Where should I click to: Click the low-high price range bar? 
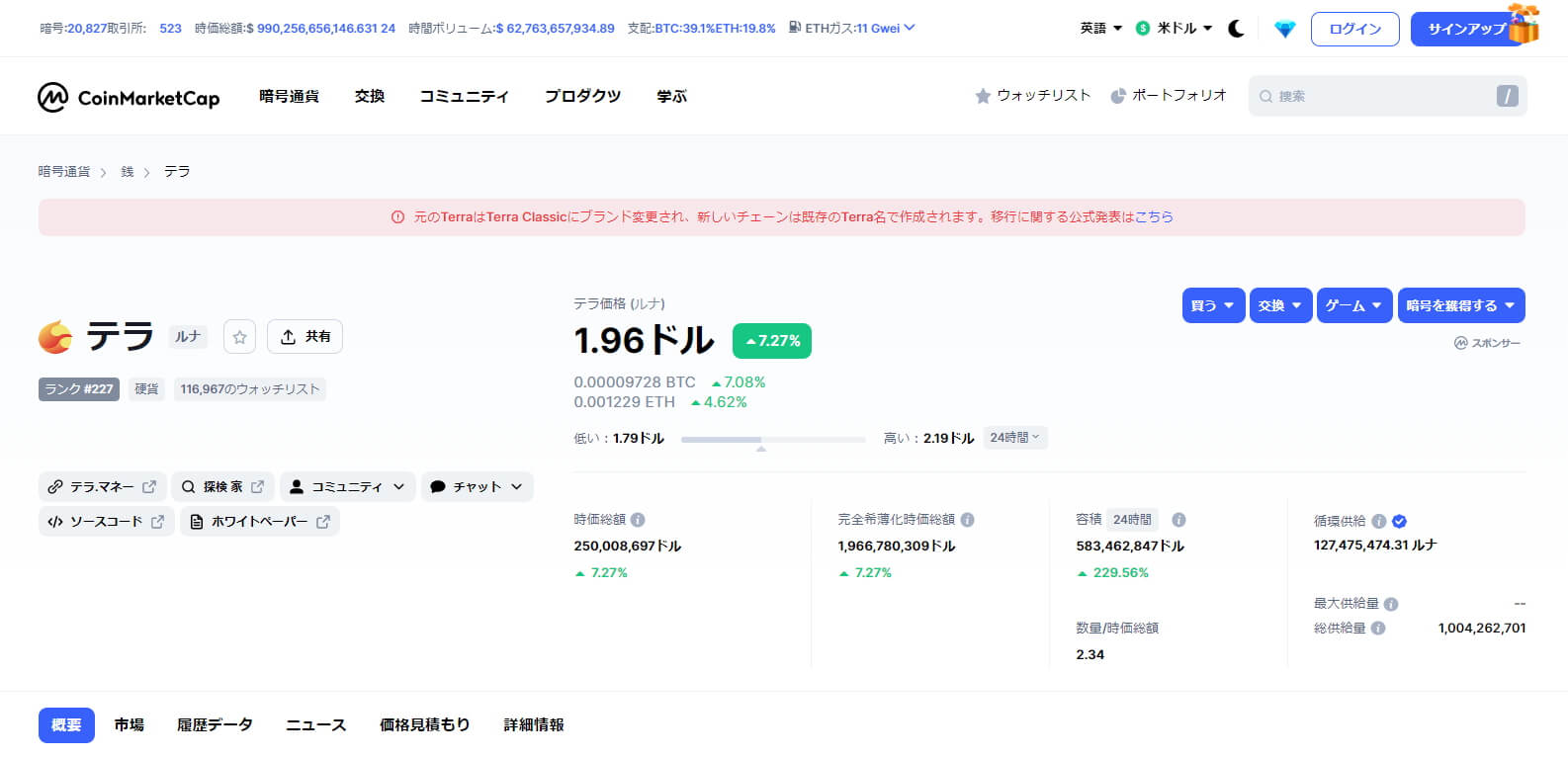(773, 439)
